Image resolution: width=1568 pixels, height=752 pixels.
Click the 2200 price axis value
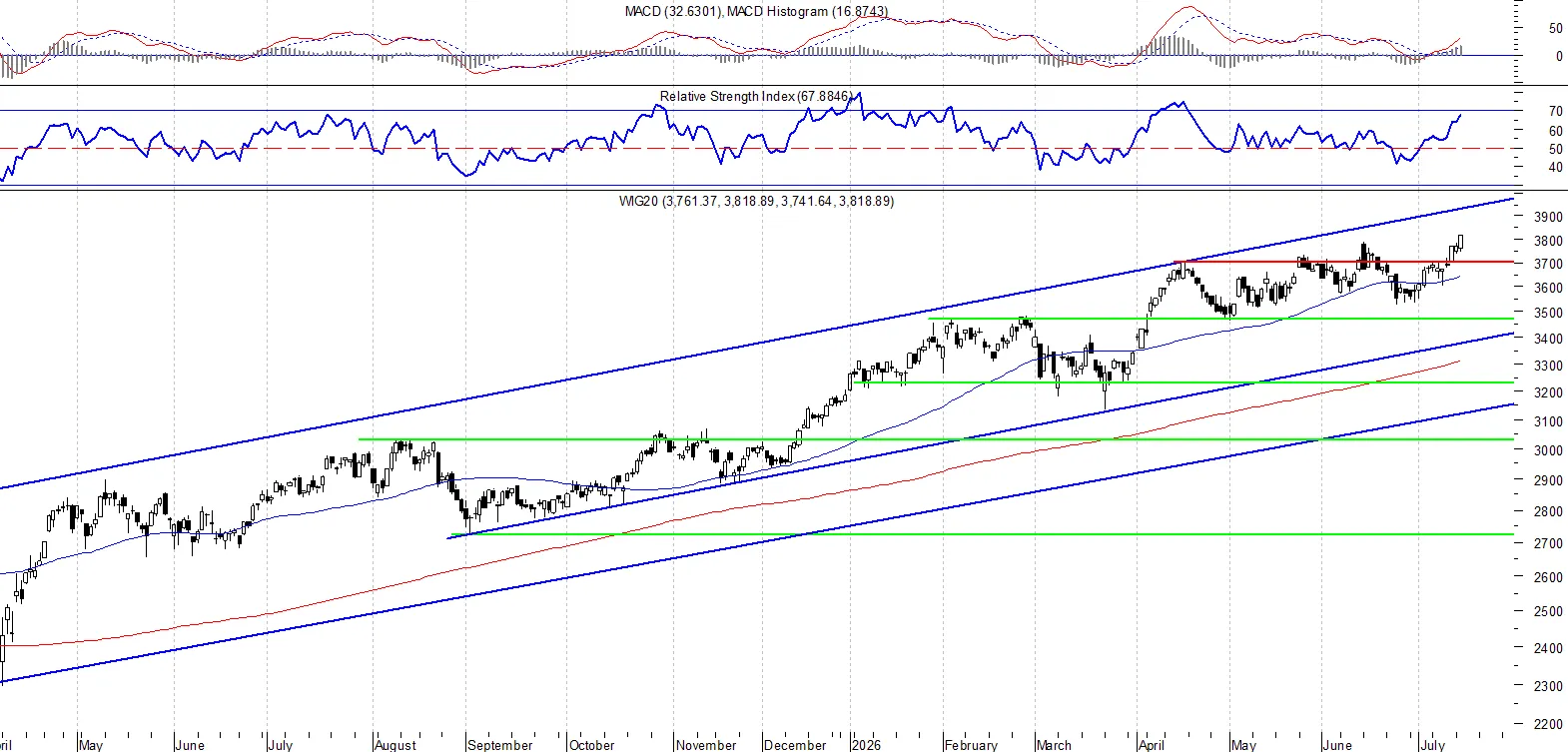pyautogui.click(x=1548, y=724)
